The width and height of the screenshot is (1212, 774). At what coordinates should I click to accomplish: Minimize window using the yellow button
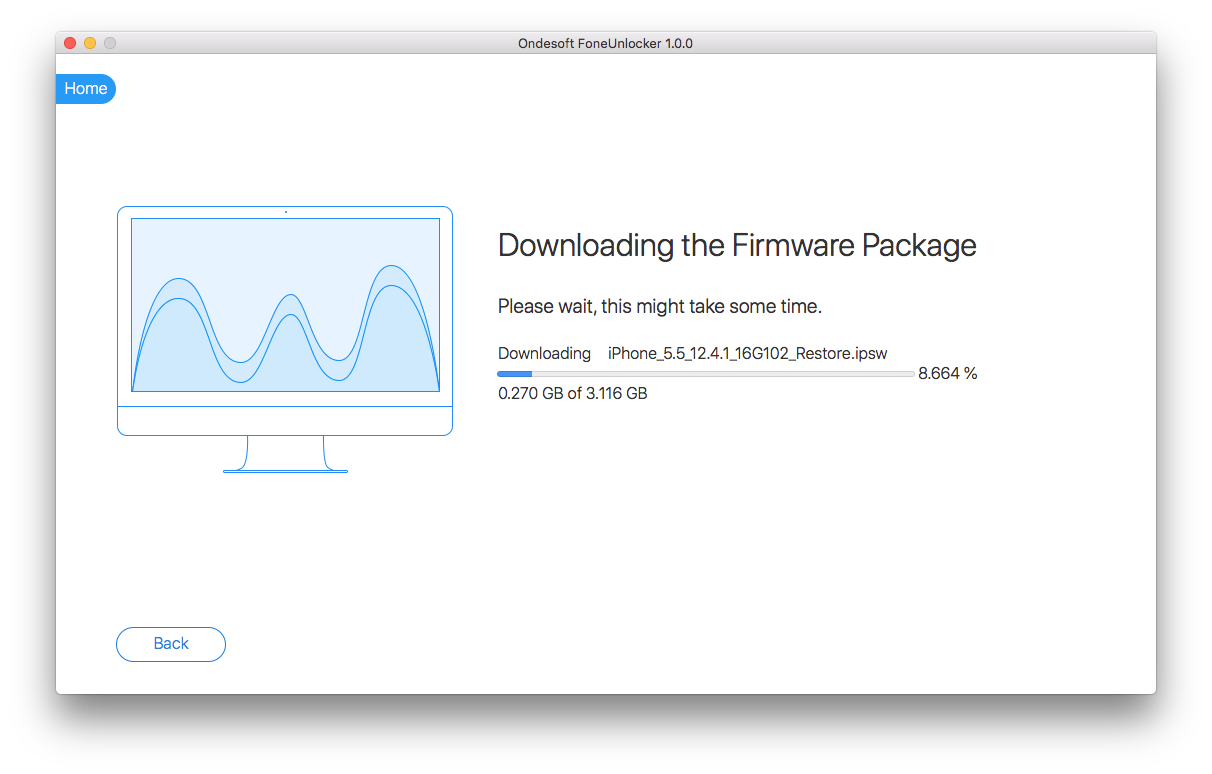point(90,43)
